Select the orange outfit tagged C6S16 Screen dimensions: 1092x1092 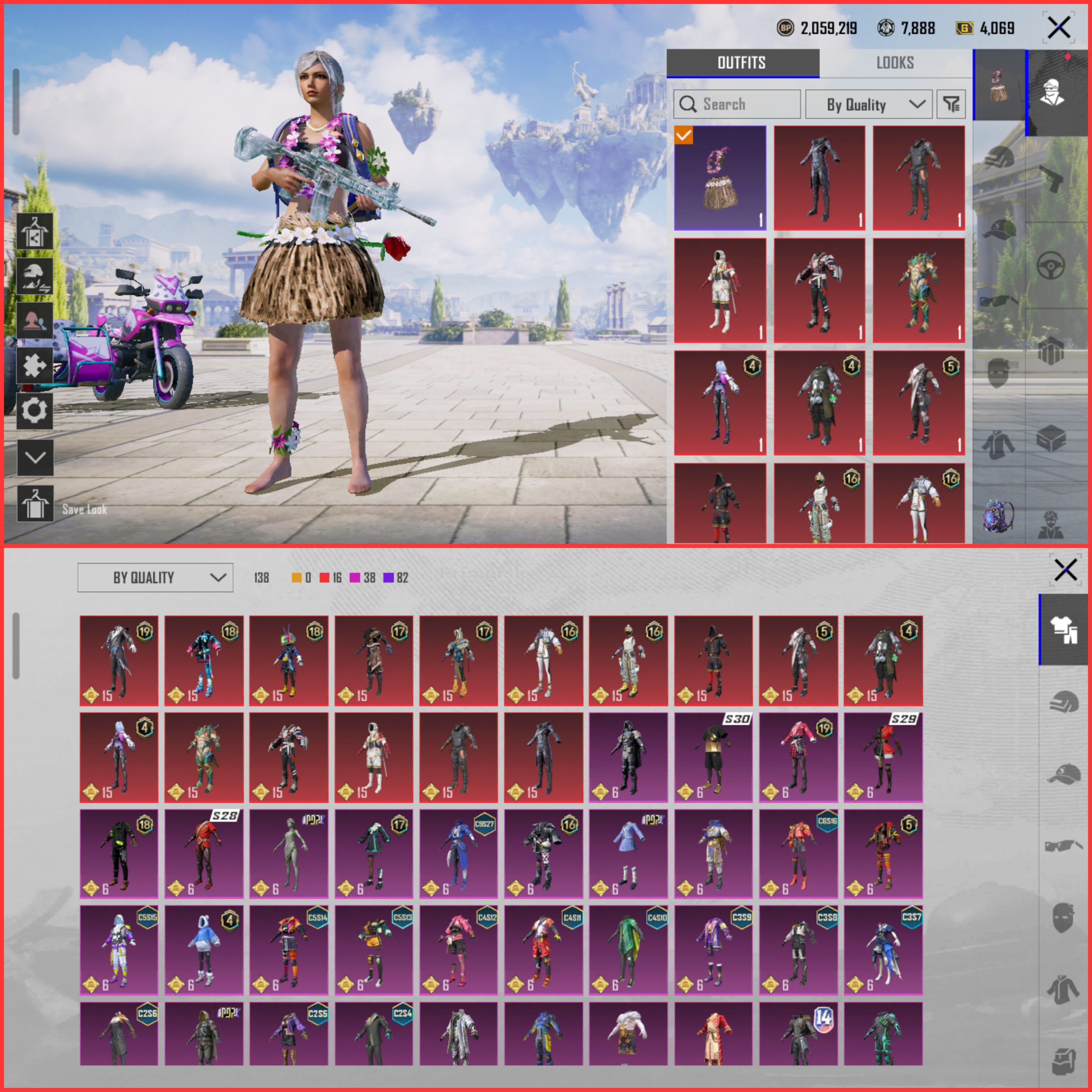798,854
